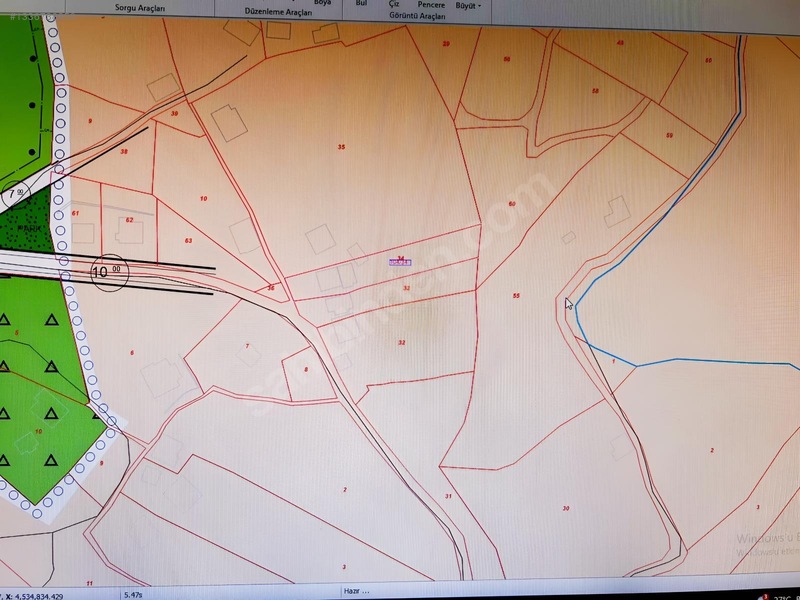
Task: Choose parcel number 58 label
Action: 595,91
